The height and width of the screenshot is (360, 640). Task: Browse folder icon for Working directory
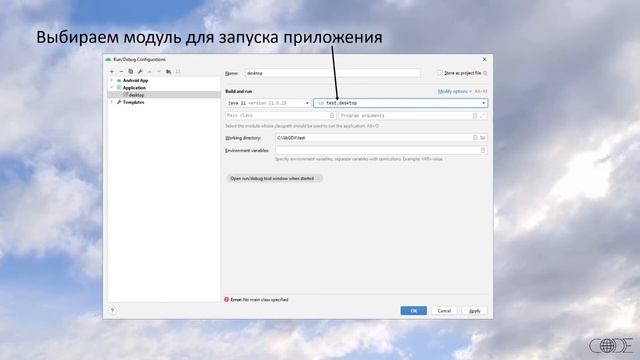(482, 138)
